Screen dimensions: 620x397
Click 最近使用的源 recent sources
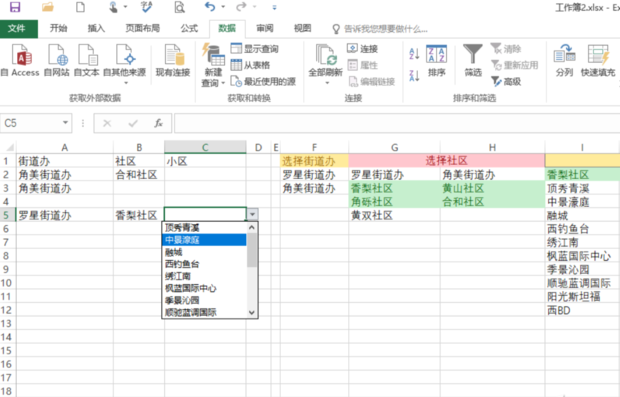point(263,81)
